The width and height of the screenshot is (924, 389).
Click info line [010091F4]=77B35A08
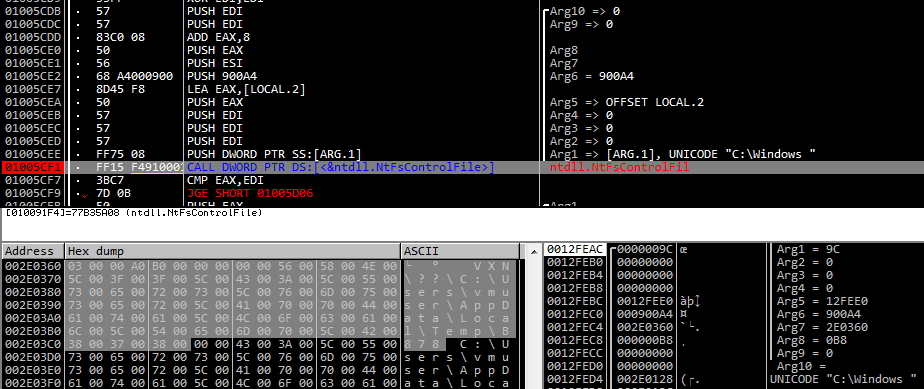(134, 212)
